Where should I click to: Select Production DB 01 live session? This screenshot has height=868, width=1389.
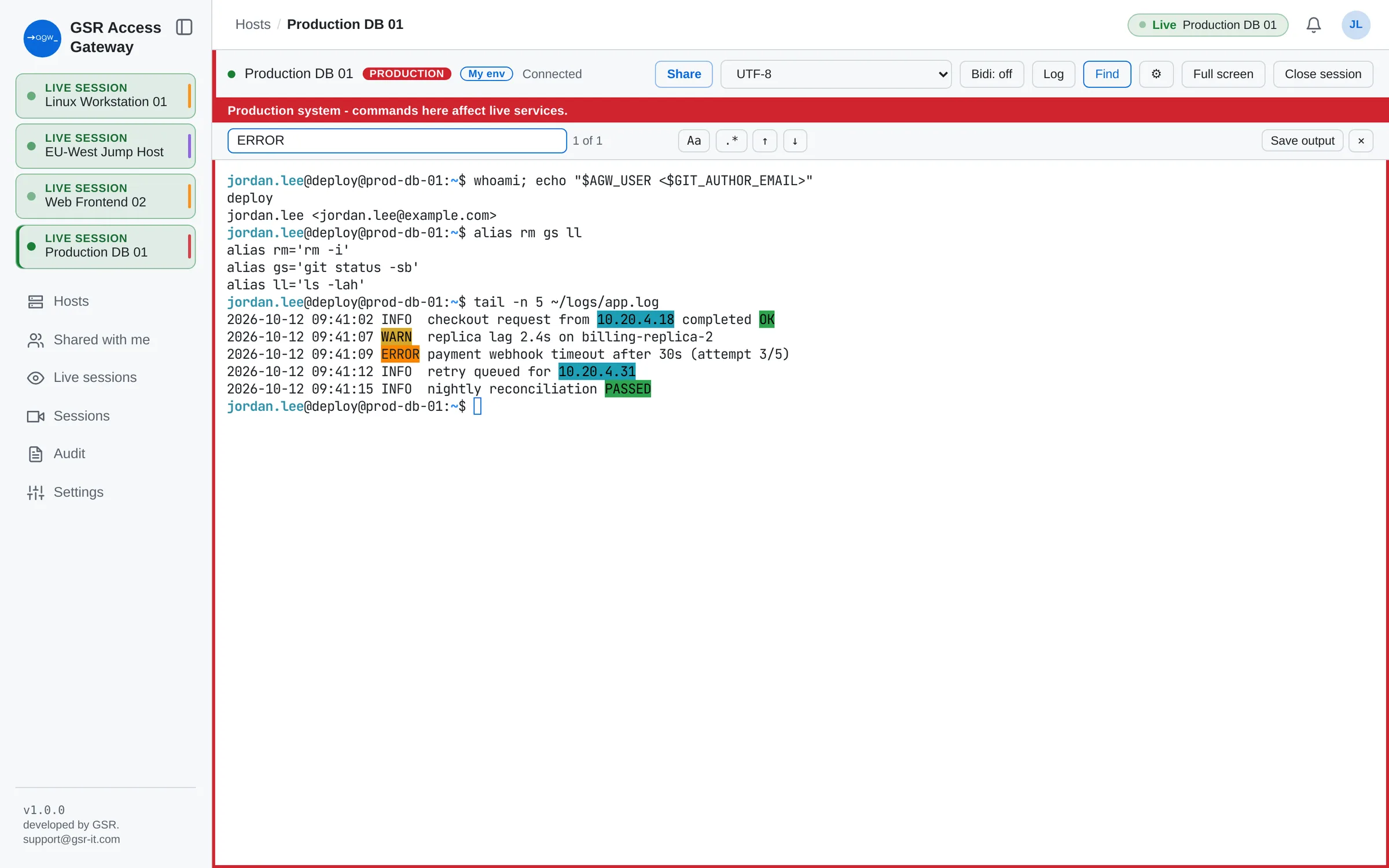point(105,247)
